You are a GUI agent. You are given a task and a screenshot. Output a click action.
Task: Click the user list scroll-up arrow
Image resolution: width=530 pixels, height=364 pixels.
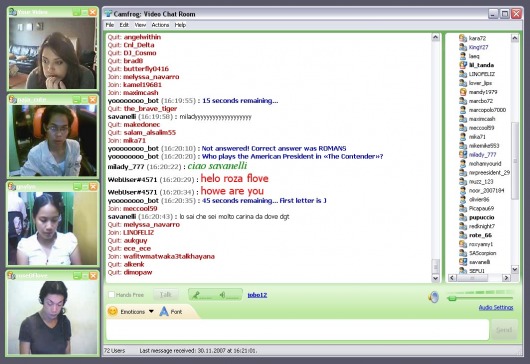[514, 38]
